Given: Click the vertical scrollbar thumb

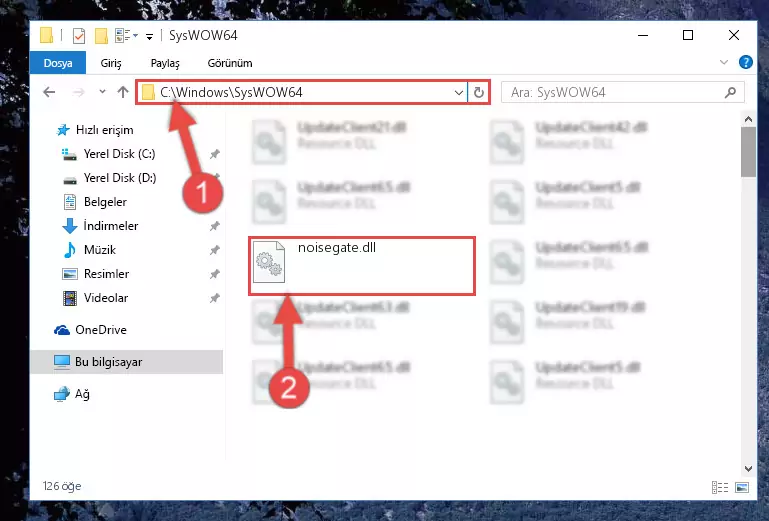Looking at the screenshot, I should tap(748, 152).
